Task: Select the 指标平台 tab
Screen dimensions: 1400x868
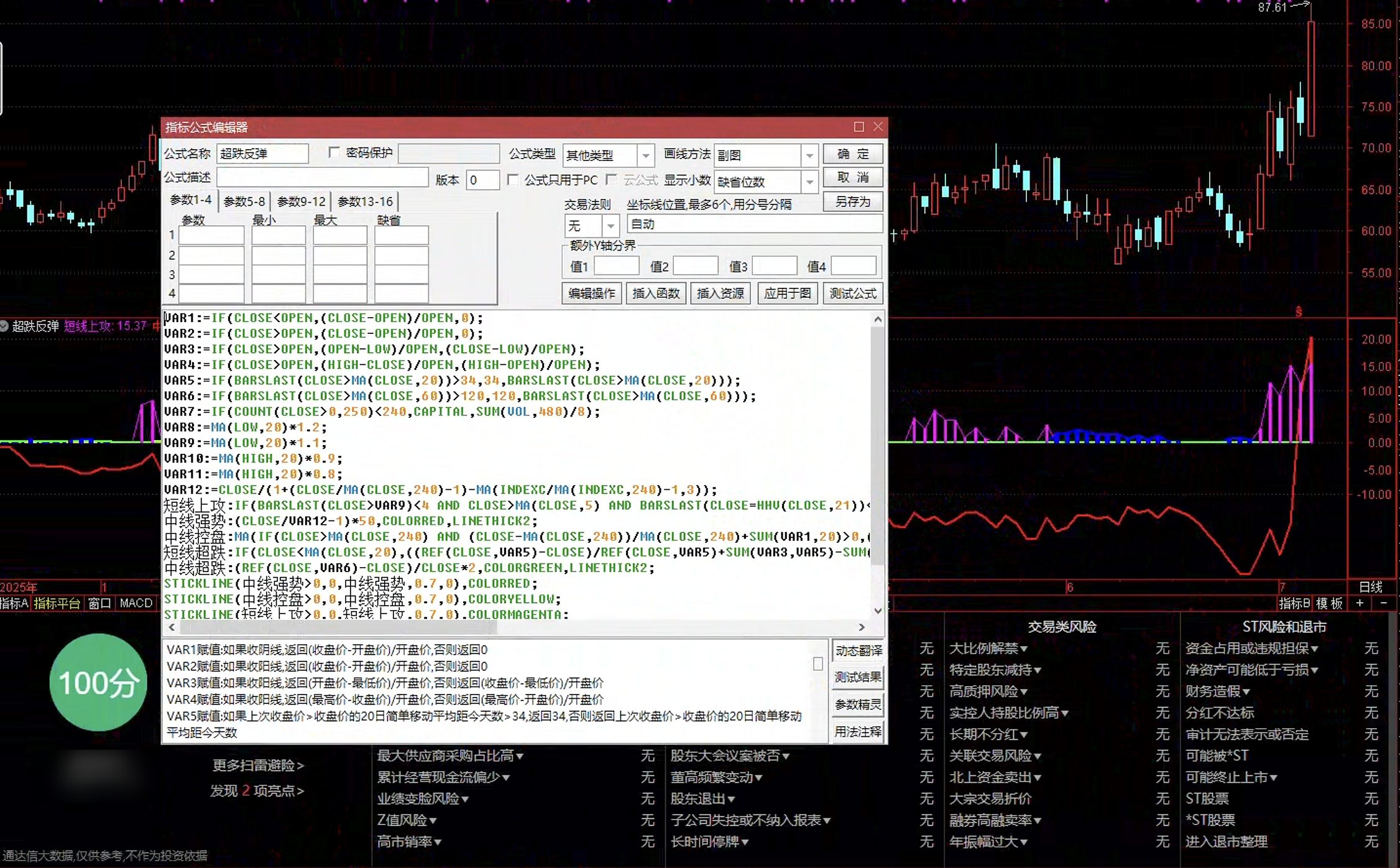Action: (57, 603)
